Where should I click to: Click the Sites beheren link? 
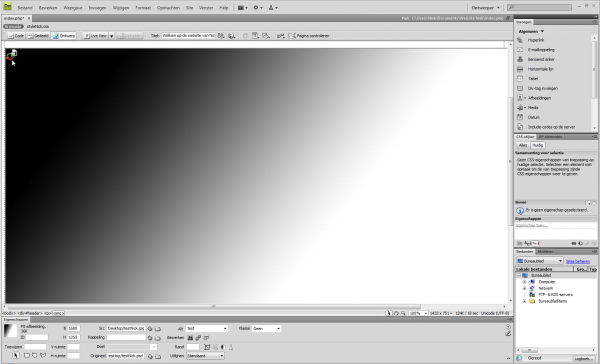[x=577, y=261]
